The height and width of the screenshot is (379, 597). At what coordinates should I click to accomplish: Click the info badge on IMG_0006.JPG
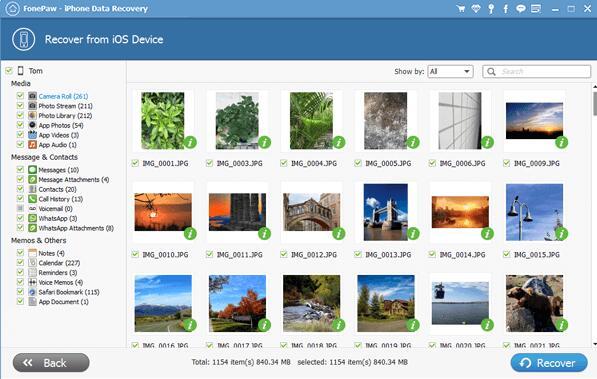(x=487, y=142)
